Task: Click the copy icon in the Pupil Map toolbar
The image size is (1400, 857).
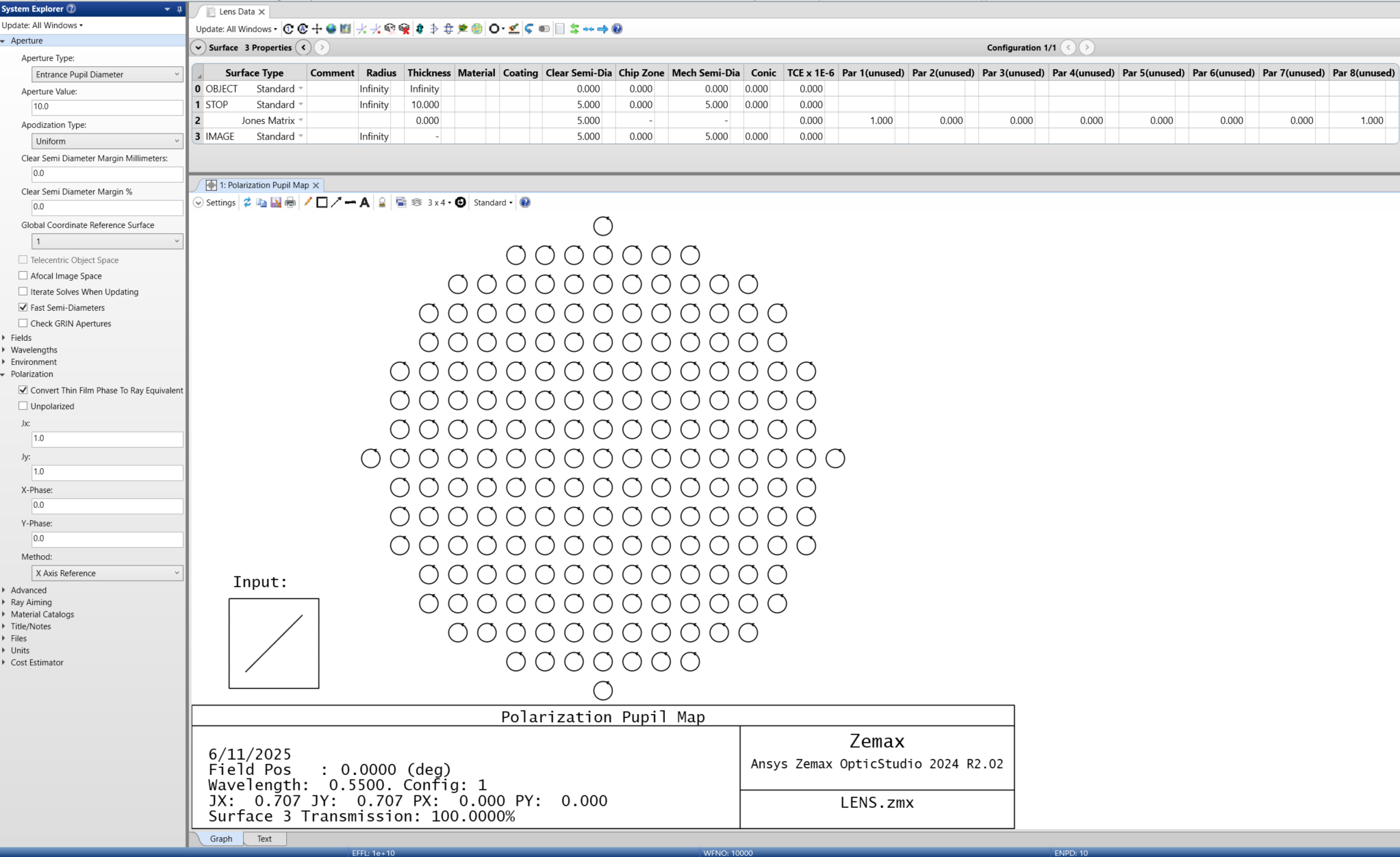Action: click(x=262, y=203)
